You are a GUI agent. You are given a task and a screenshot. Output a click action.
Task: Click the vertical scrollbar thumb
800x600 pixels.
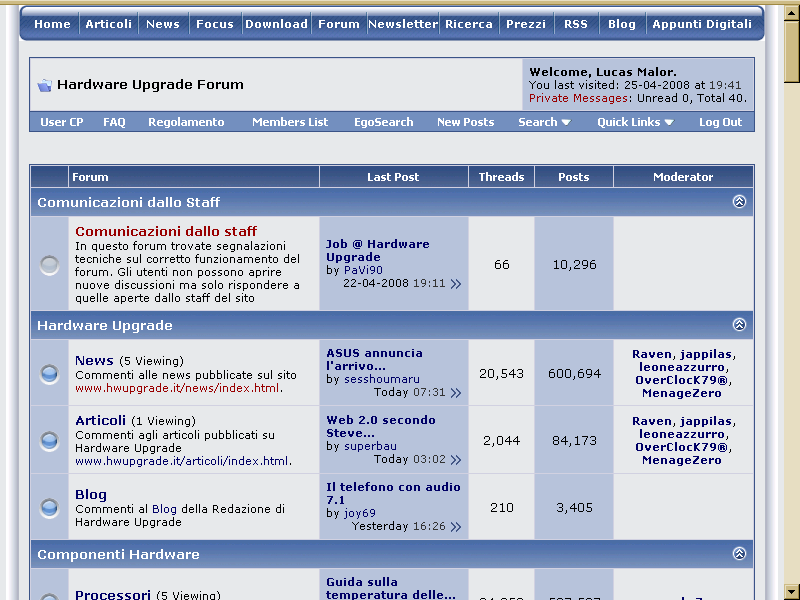792,51
